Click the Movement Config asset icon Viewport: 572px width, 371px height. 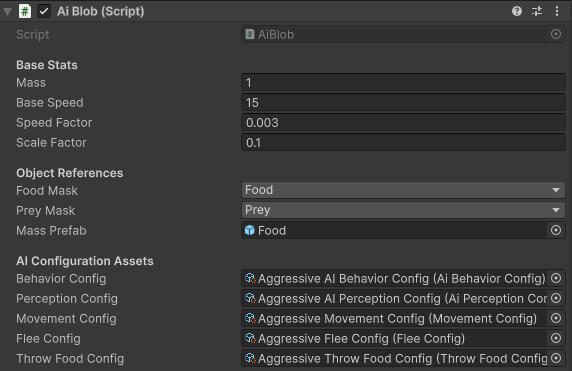click(x=250, y=318)
